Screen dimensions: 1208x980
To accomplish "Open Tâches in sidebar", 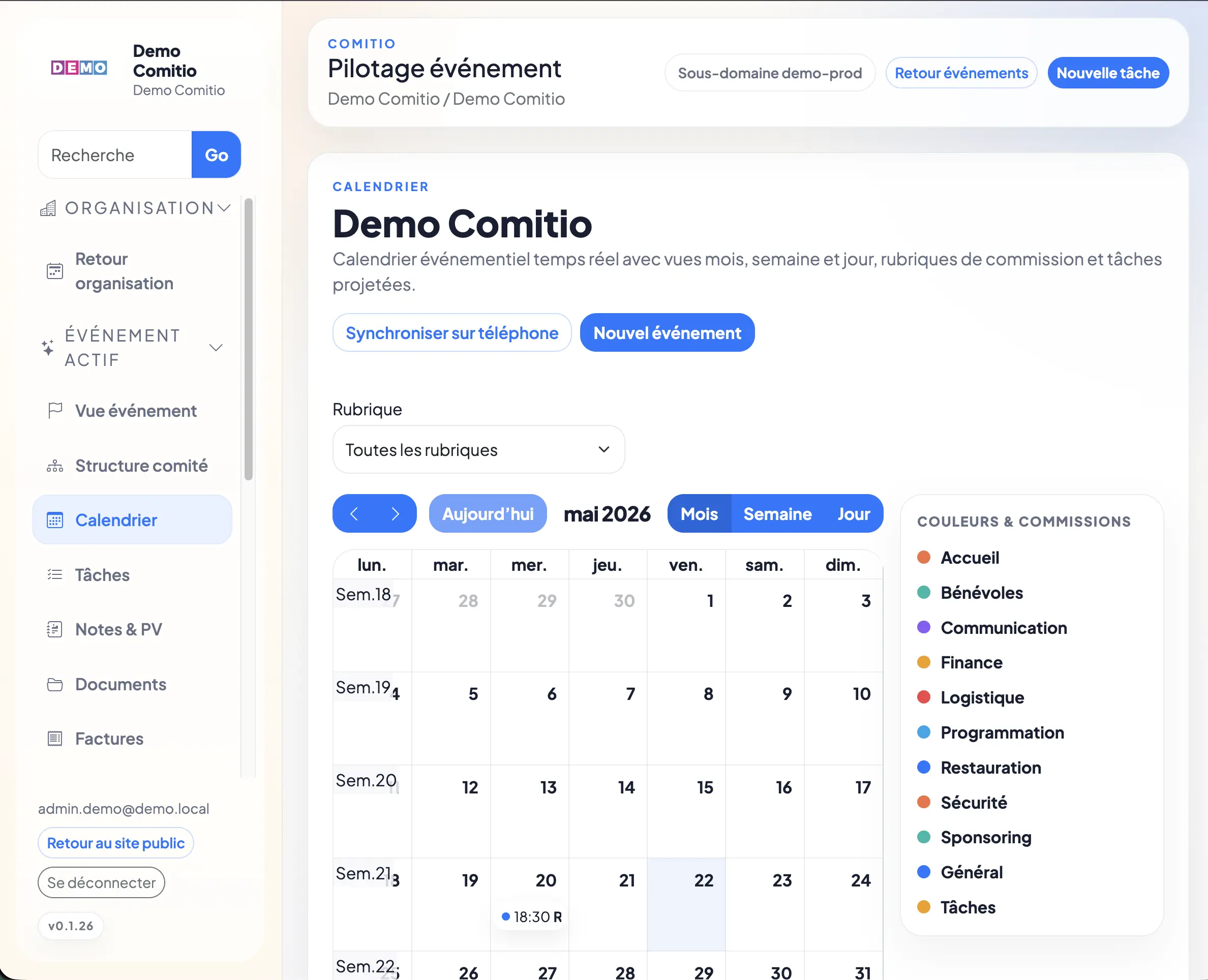I will (x=132, y=575).
